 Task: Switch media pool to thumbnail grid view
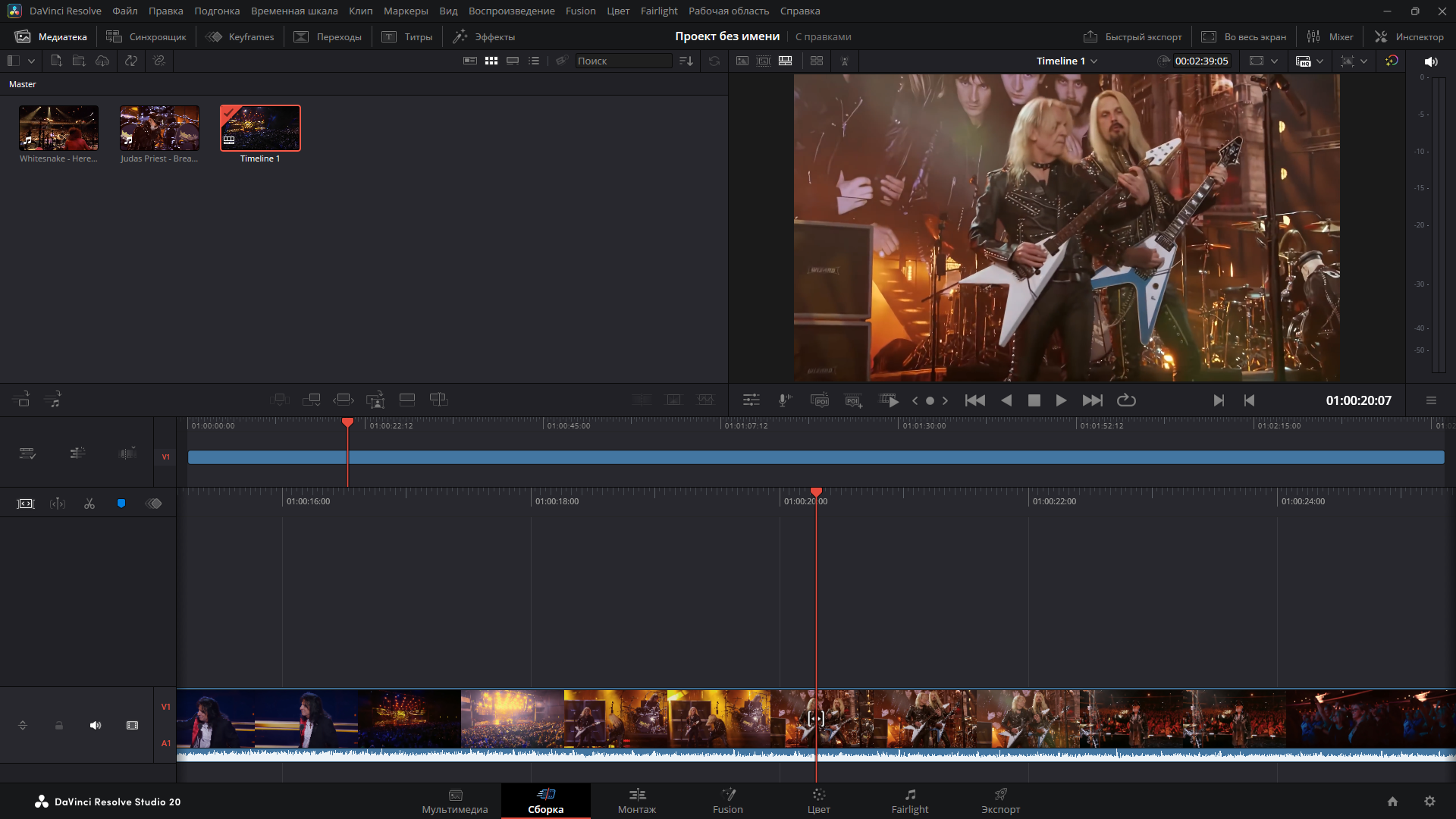tap(491, 61)
